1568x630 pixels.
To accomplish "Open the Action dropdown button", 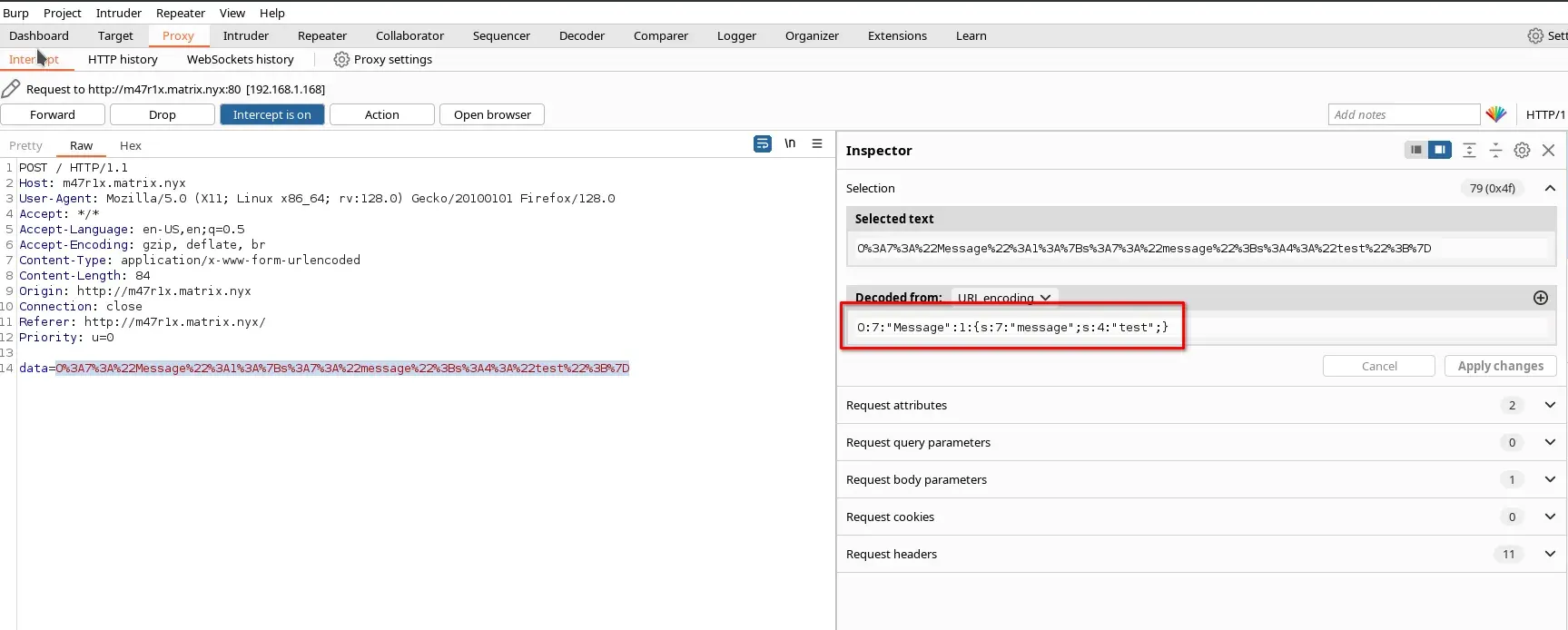I will (x=382, y=114).
